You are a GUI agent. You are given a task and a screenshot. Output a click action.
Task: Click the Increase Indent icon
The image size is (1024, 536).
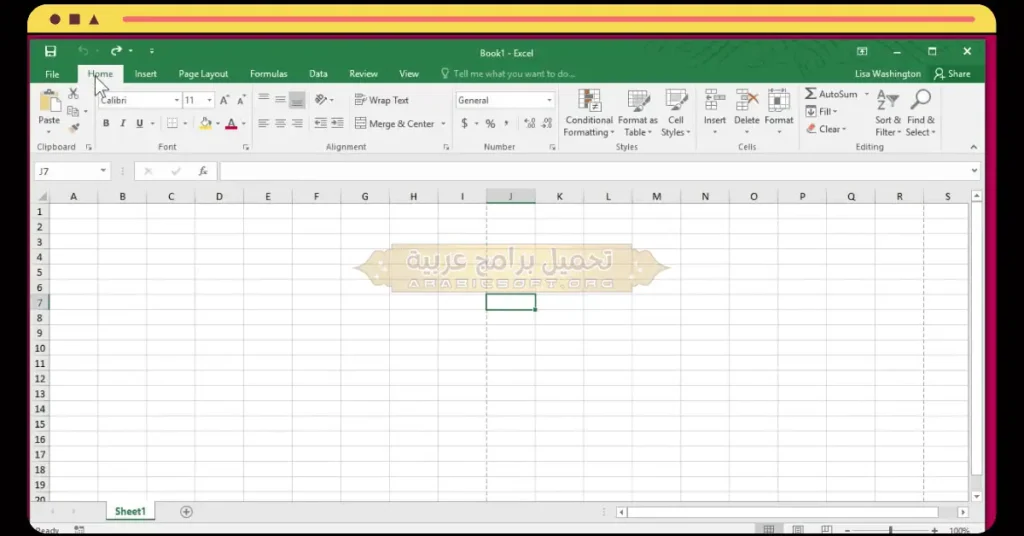click(337, 123)
